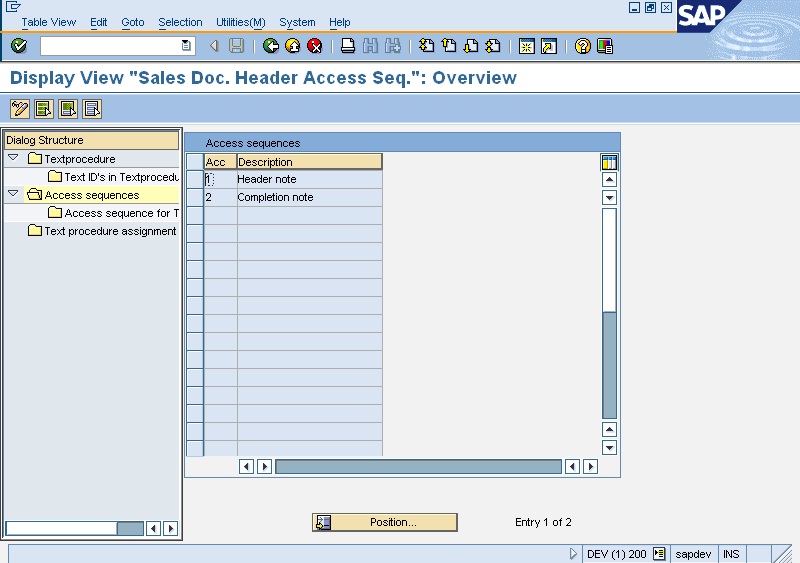Collapse the command field arrow
This screenshot has height=563, width=800.
(214, 46)
